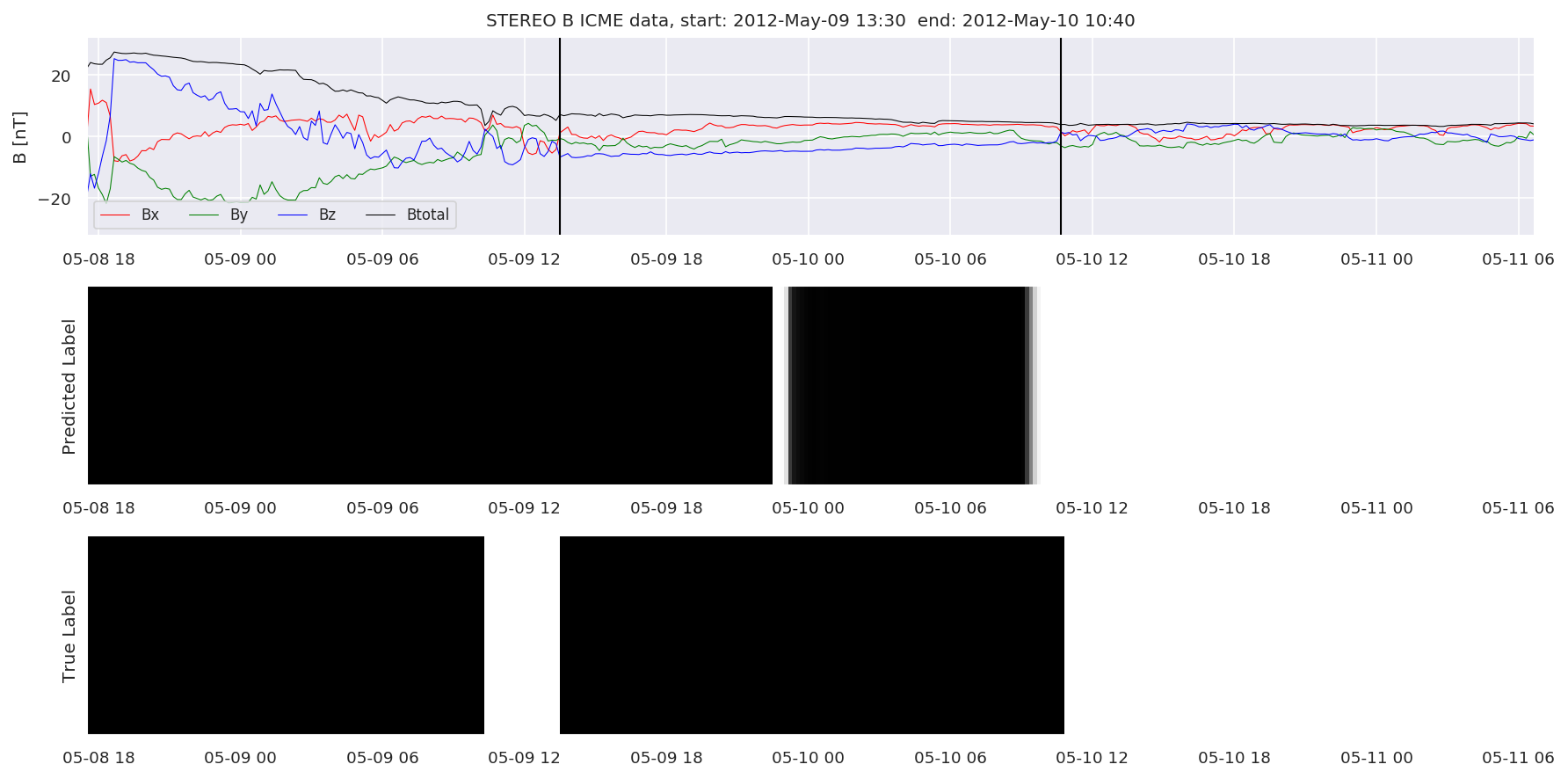Click the 05-08 18 tick under the magnetic field plot
Screen dimensions: 1568x779
(98, 259)
